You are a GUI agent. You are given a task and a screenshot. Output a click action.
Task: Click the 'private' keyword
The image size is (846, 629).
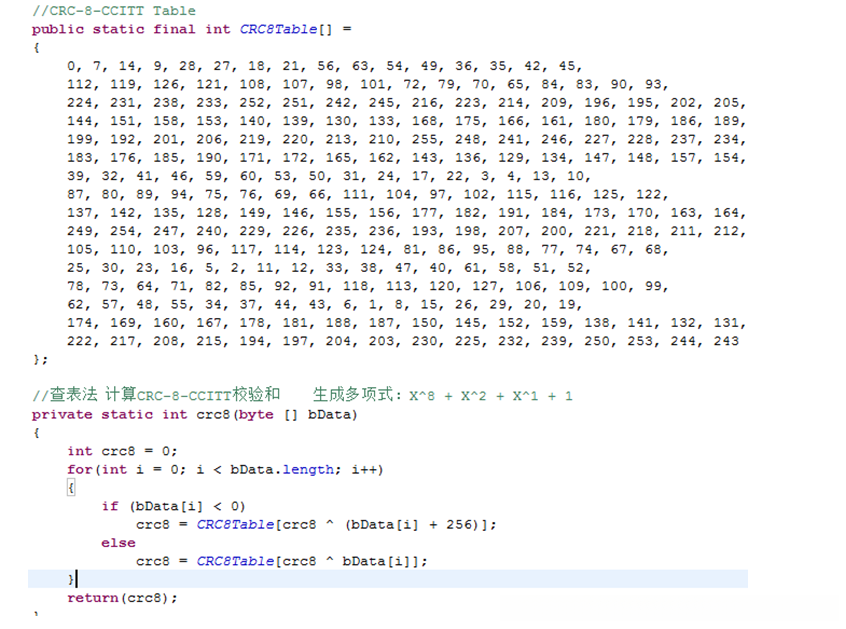click(x=62, y=414)
